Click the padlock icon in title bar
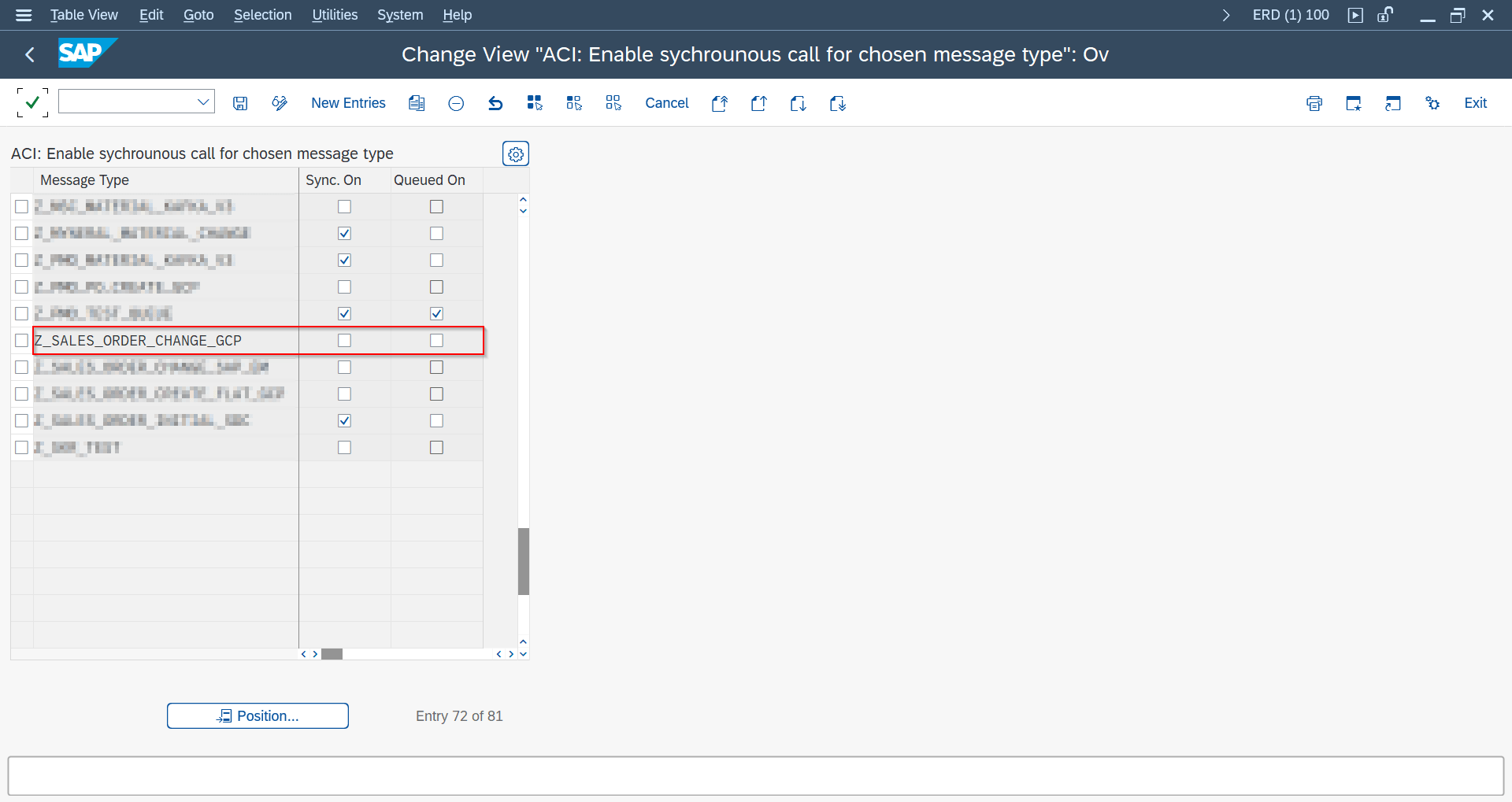This screenshot has height=802, width=1512. (1385, 15)
